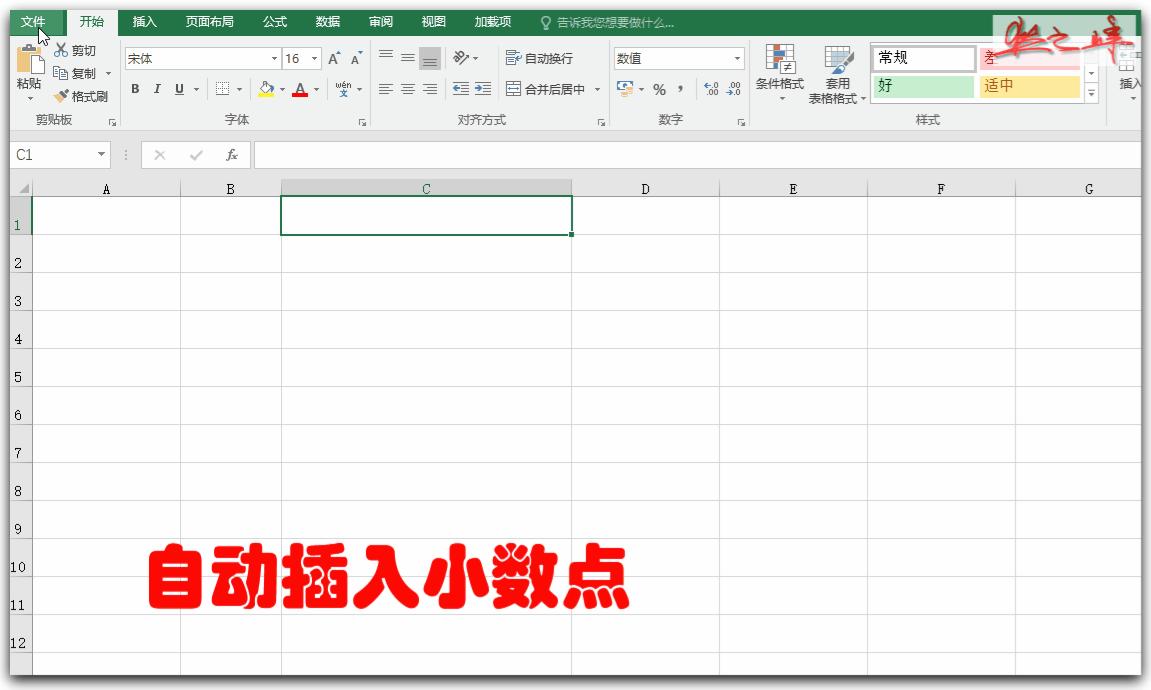Click the Insert Function (fx) icon
Image resolution: width=1151 pixels, height=690 pixels.
(x=230, y=155)
